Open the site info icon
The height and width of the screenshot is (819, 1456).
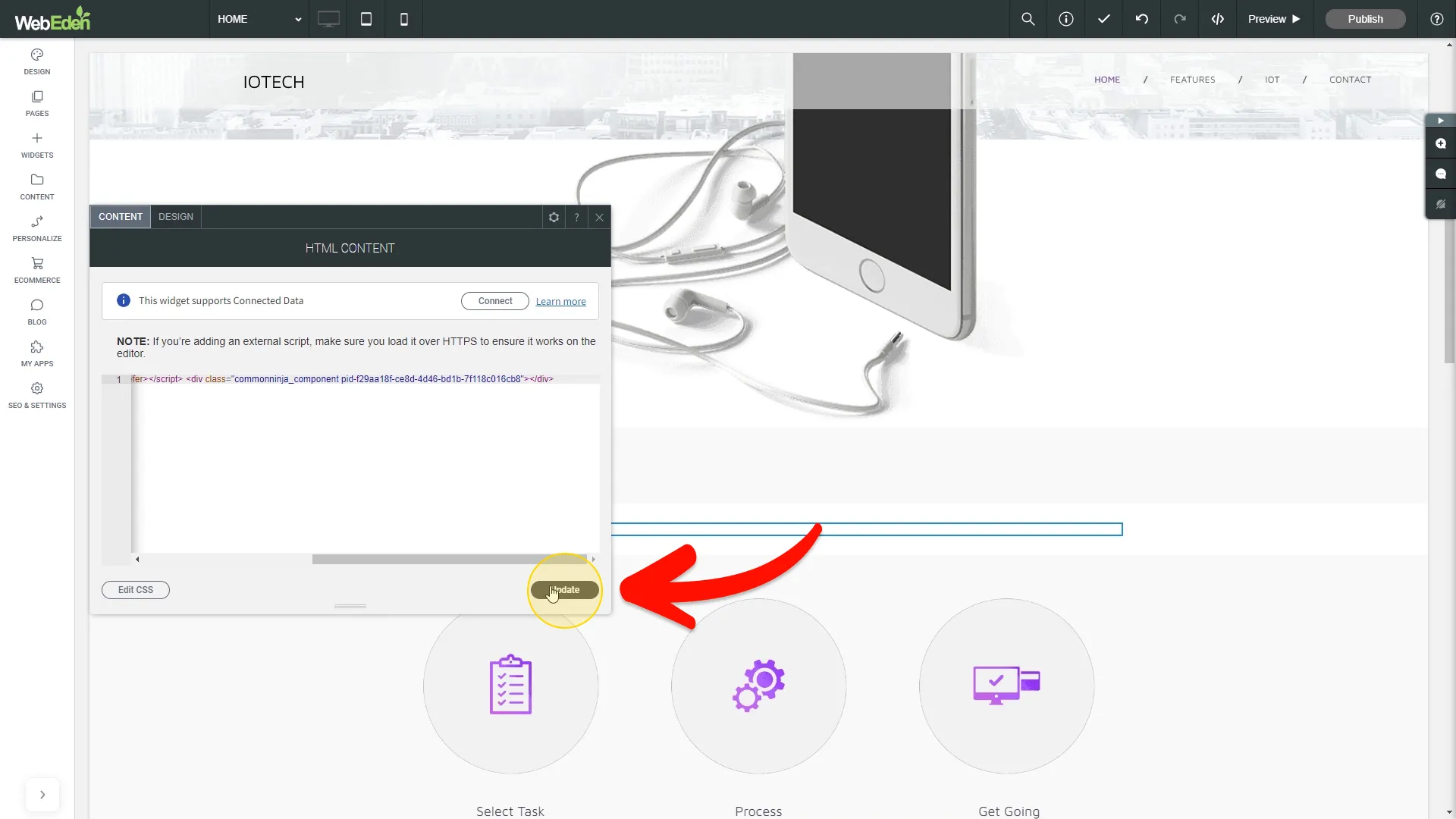(1066, 19)
